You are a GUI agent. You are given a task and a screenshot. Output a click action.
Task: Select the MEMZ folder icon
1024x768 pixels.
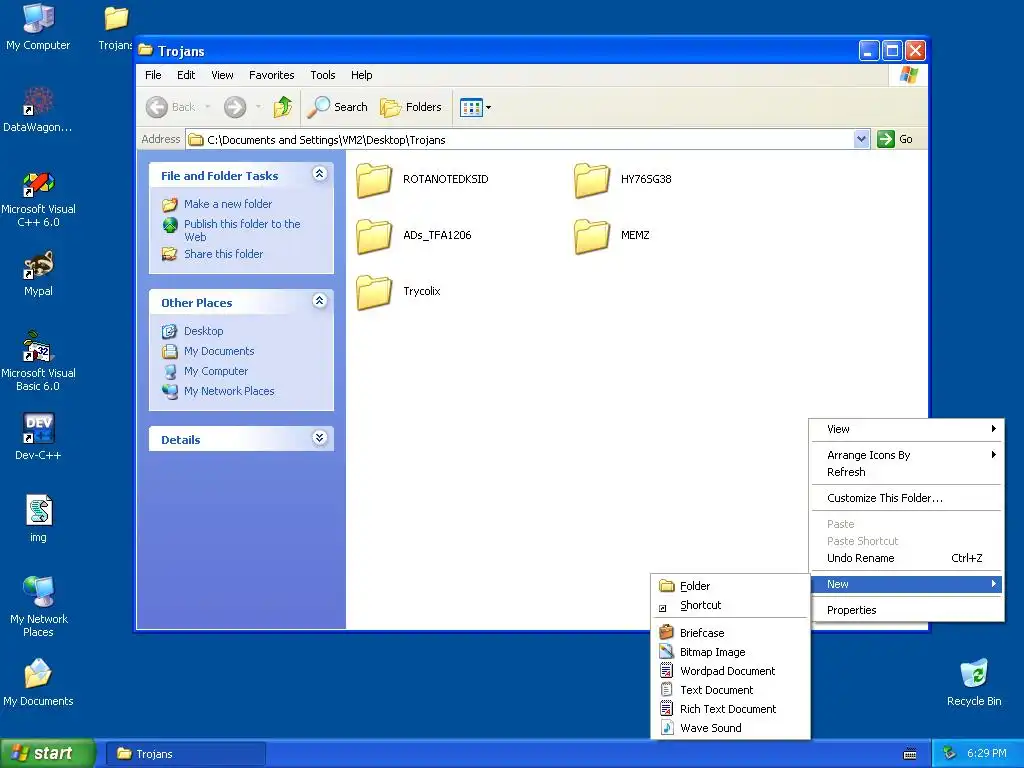(x=592, y=236)
